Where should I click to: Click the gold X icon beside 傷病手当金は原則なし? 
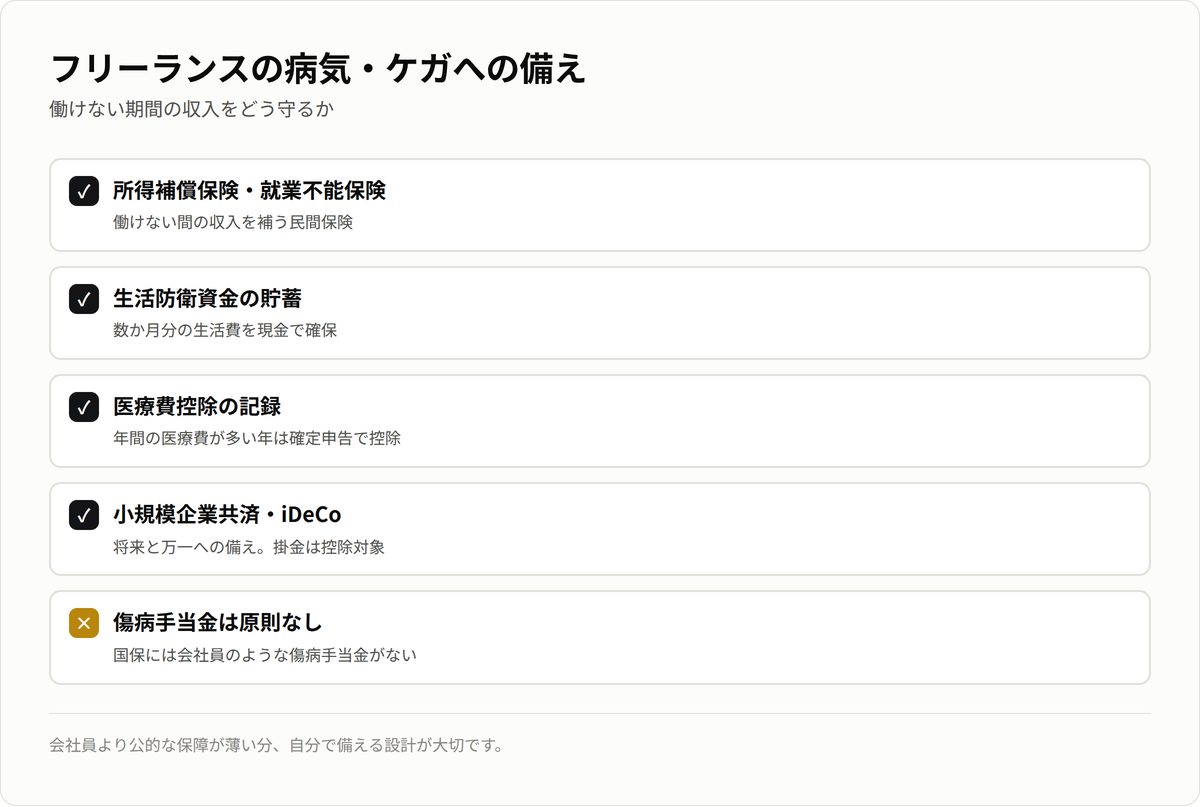(84, 623)
